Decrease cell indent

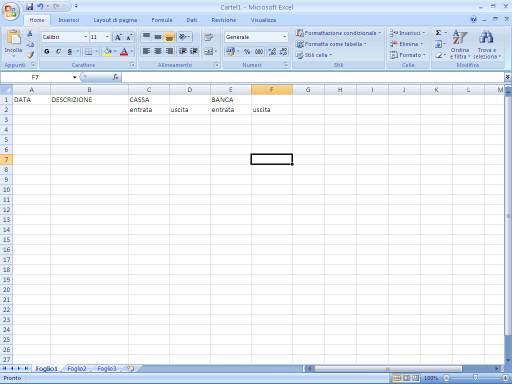click(182, 51)
